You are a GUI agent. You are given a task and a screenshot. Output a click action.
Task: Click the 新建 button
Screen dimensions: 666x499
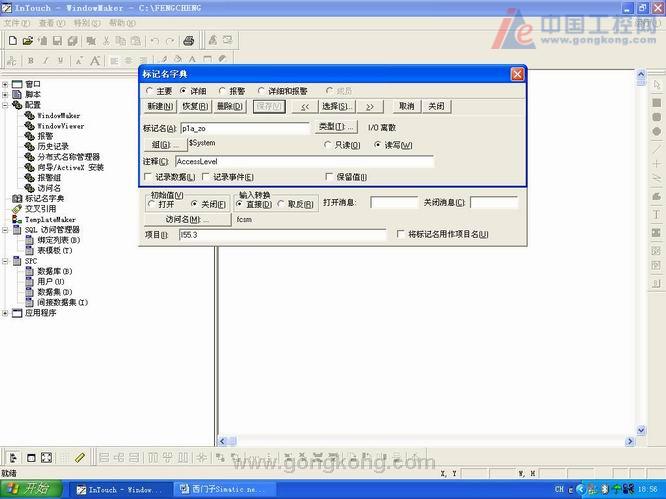[x=160, y=106]
